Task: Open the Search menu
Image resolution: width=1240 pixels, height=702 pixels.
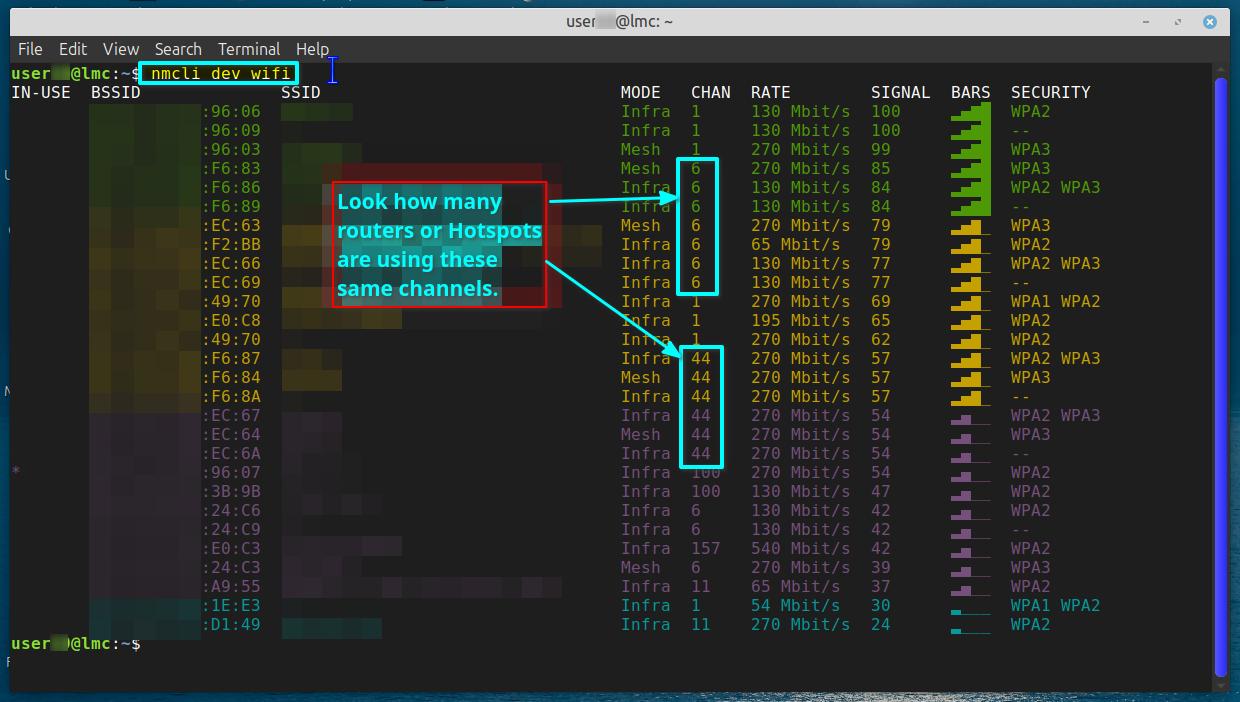Action: tap(178, 49)
